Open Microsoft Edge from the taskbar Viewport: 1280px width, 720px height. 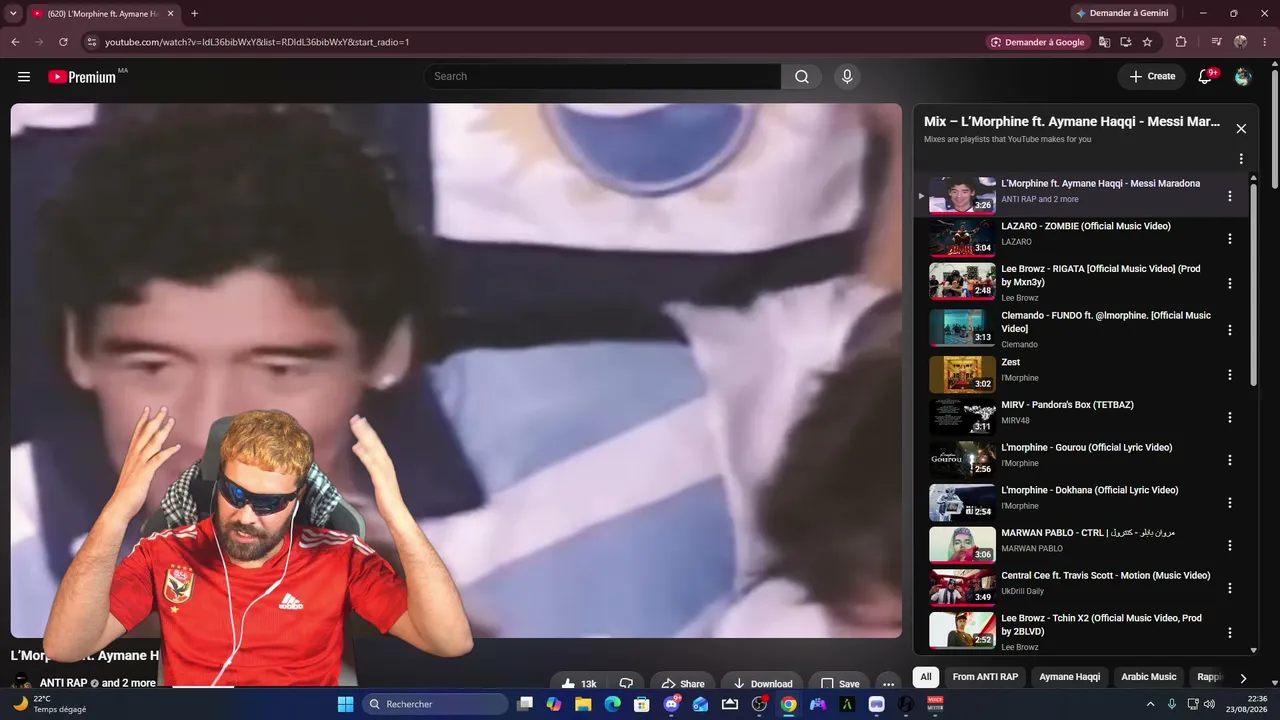pos(612,704)
